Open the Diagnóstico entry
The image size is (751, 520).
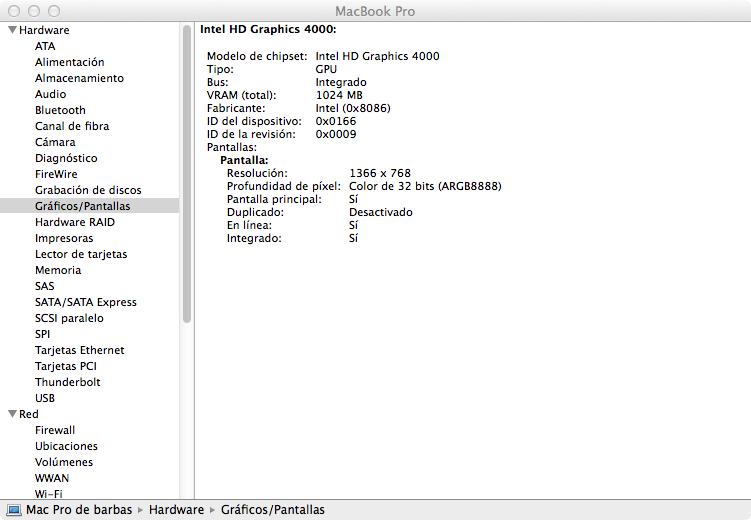tap(66, 158)
